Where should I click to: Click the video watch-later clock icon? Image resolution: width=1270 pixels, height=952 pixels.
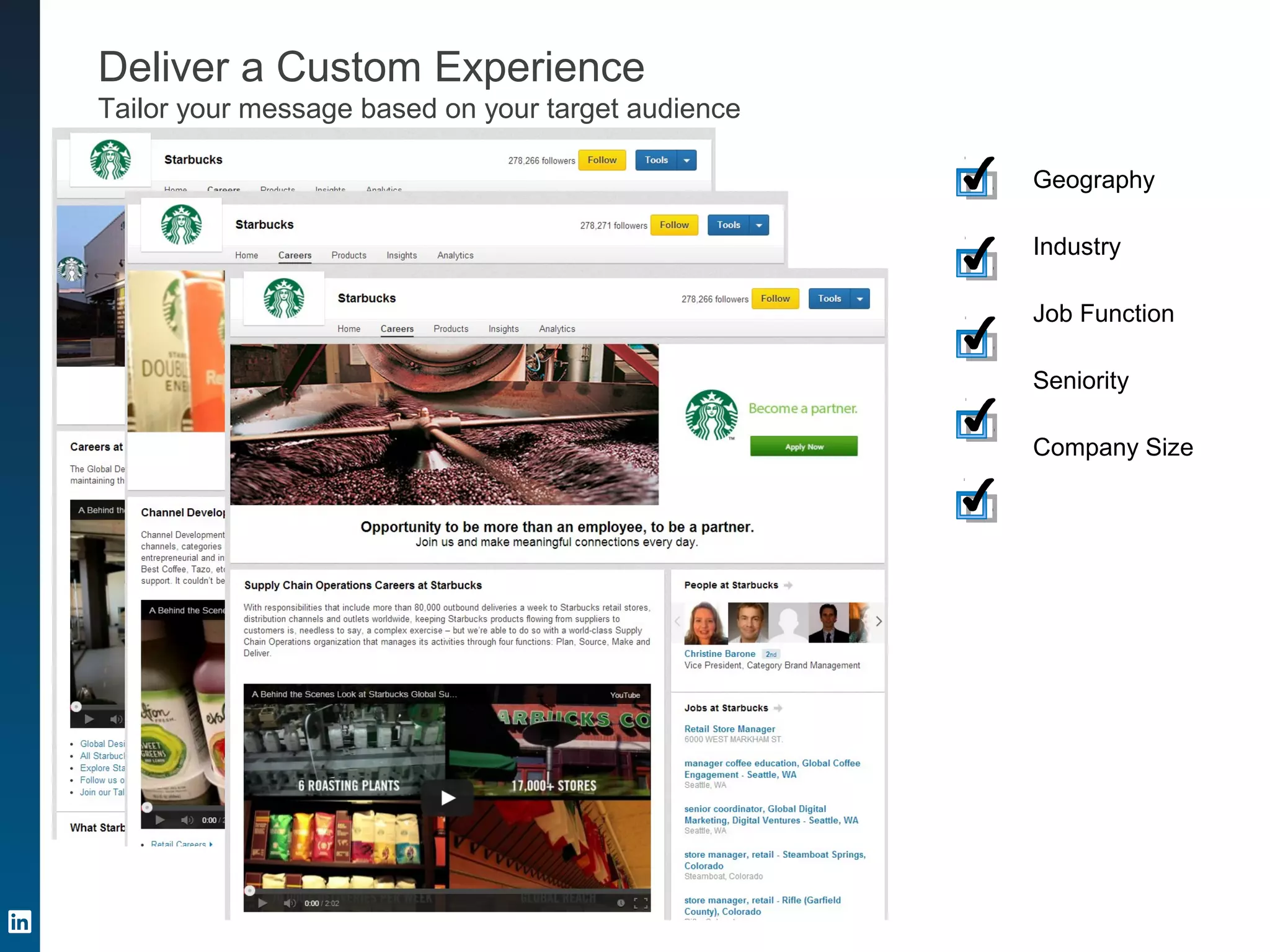pyautogui.click(x=620, y=903)
